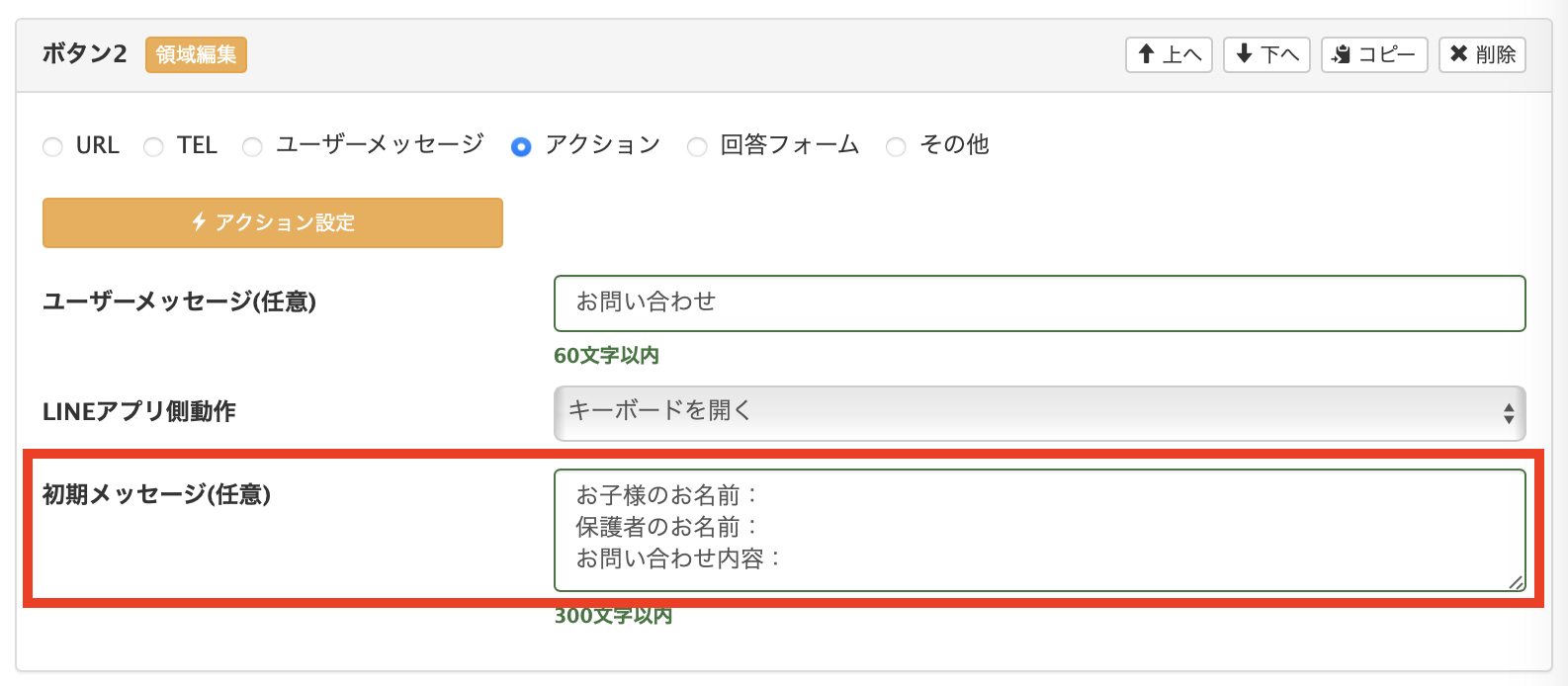Select the TEL option

point(153,145)
